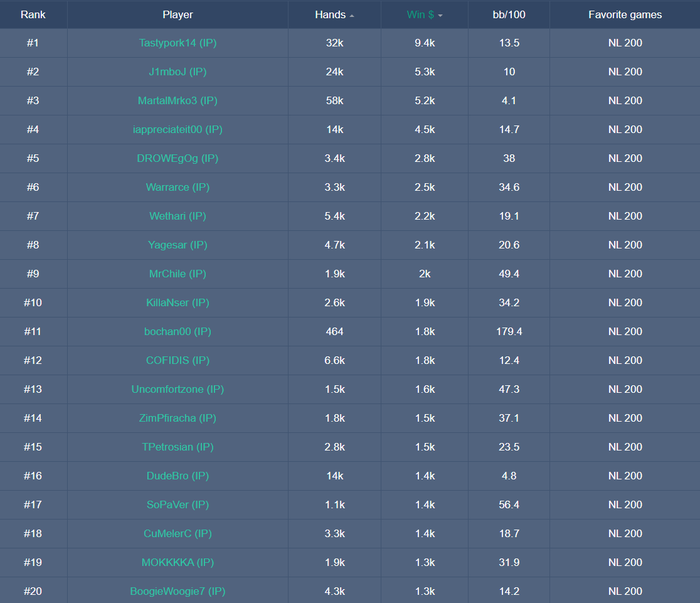Click the Favorite games column header

tap(625, 15)
